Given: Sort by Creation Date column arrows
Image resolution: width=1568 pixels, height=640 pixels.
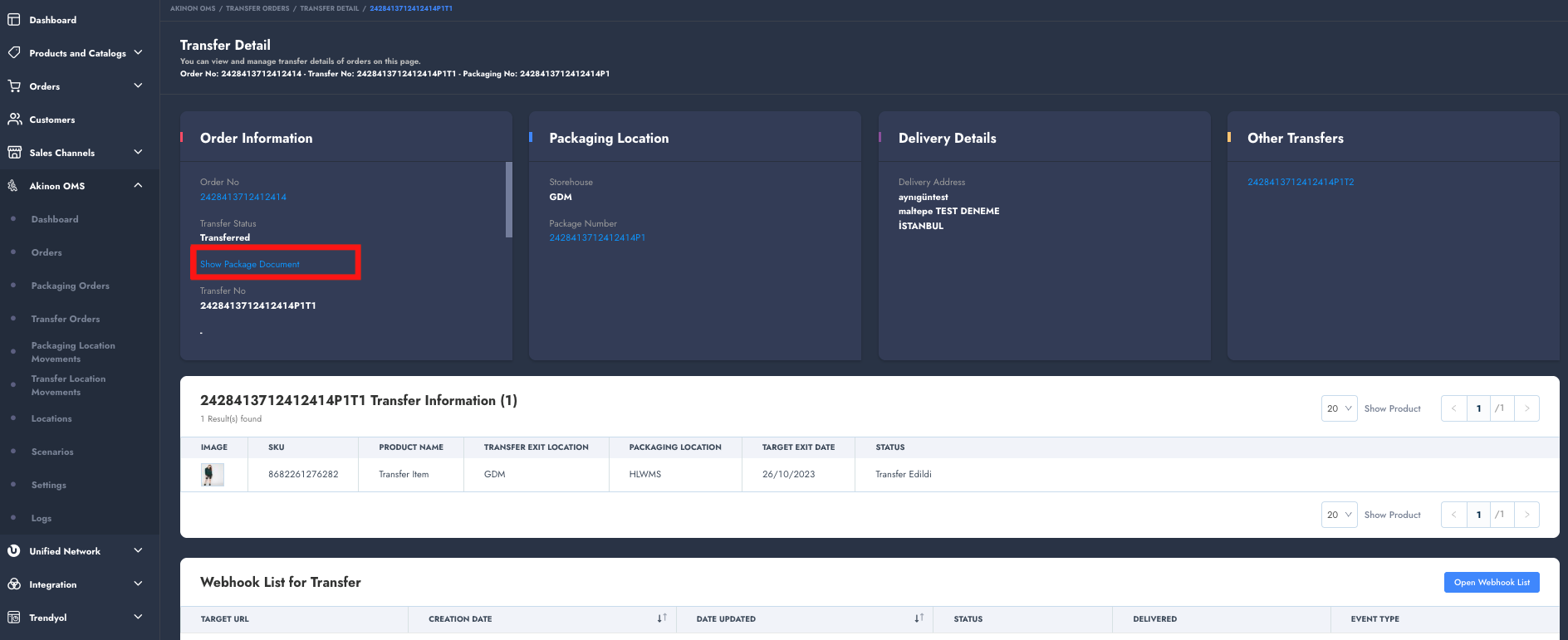Looking at the screenshot, I should (662, 618).
